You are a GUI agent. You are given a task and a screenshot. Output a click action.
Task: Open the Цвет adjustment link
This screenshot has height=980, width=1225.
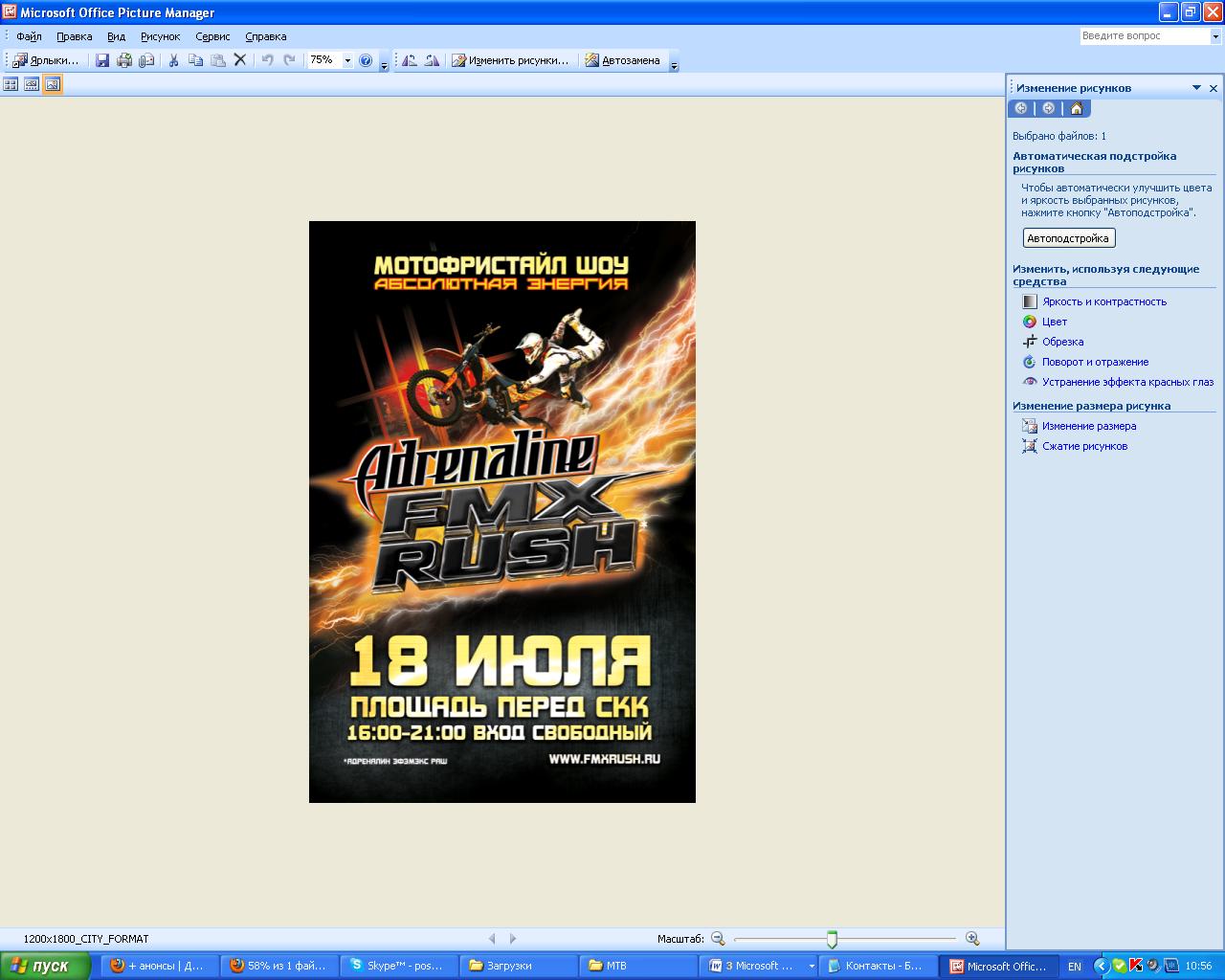tap(1055, 322)
